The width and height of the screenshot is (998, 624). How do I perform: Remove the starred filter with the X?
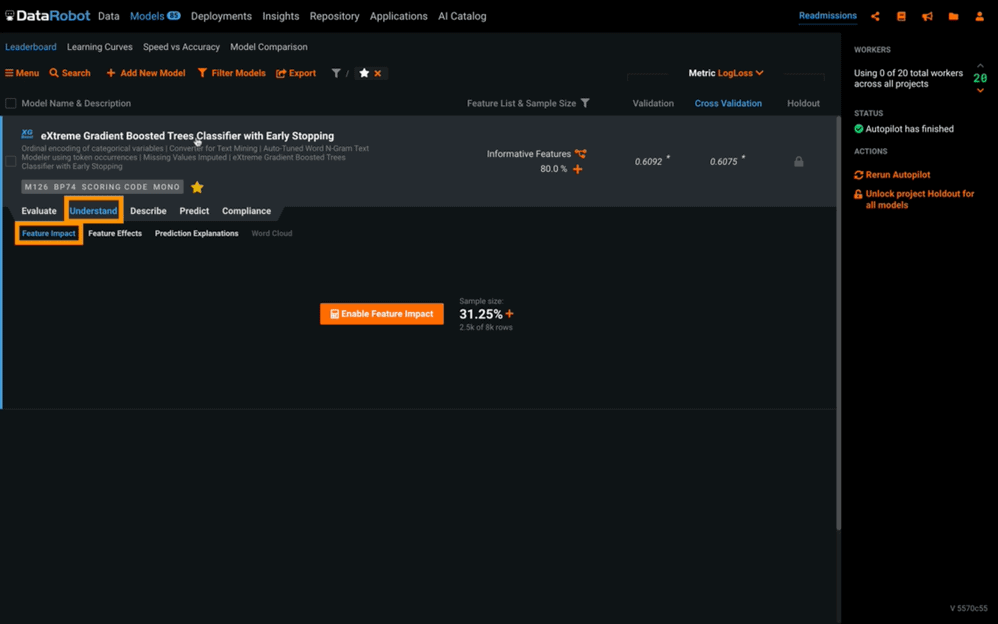377,73
